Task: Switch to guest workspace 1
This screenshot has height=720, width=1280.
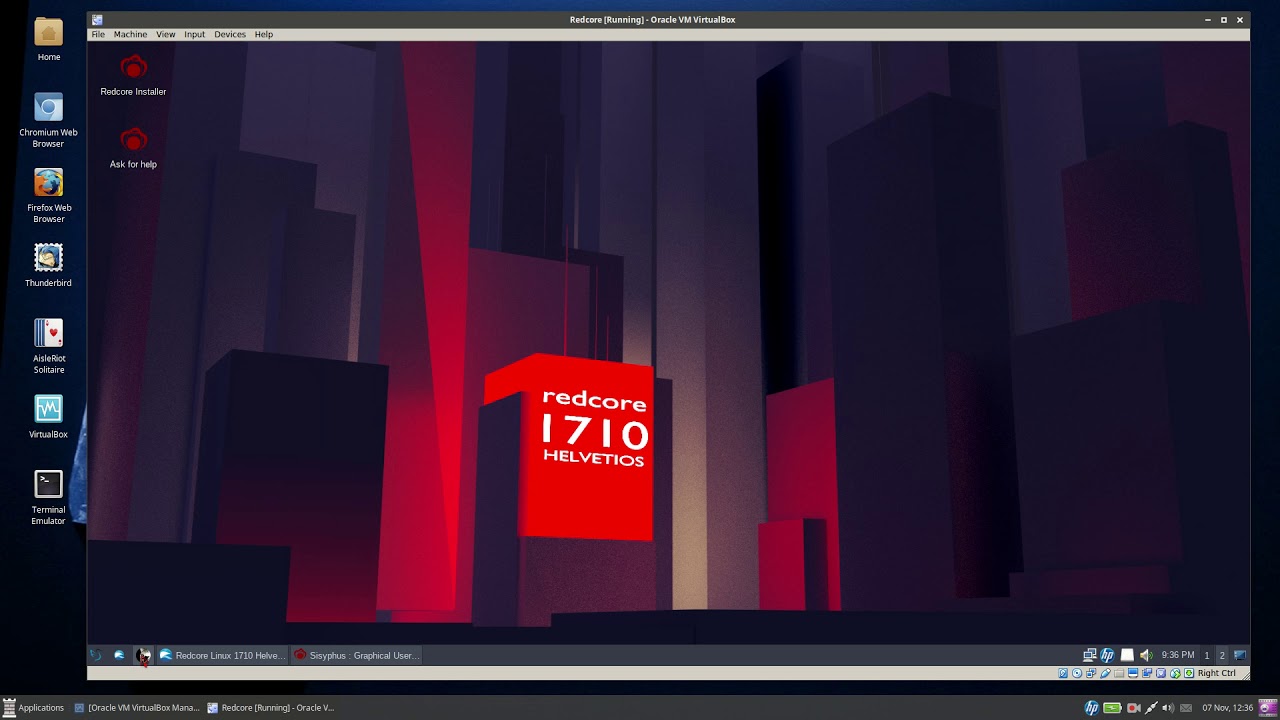Action: tap(1207, 655)
